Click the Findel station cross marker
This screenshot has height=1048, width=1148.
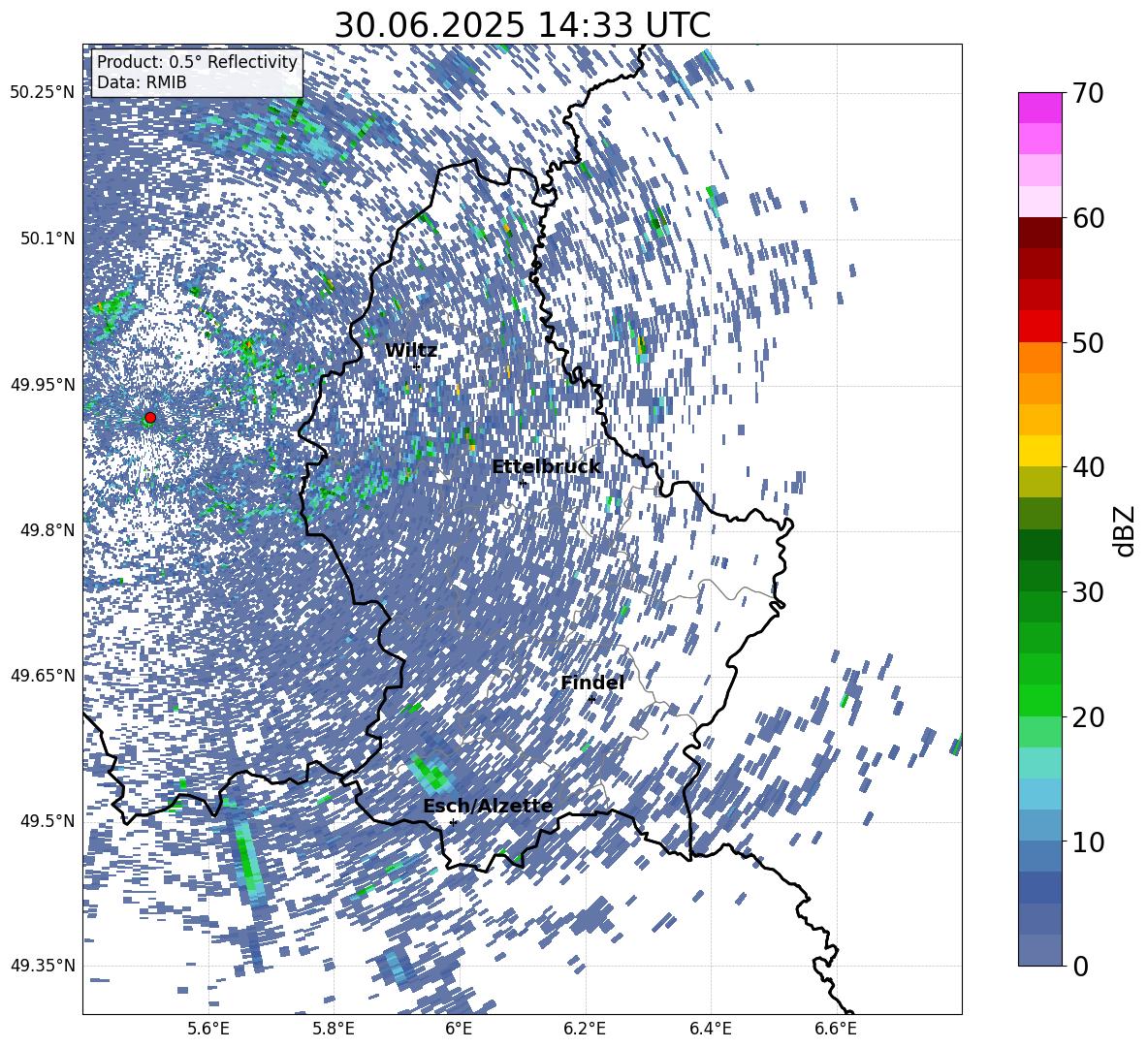click(591, 699)
